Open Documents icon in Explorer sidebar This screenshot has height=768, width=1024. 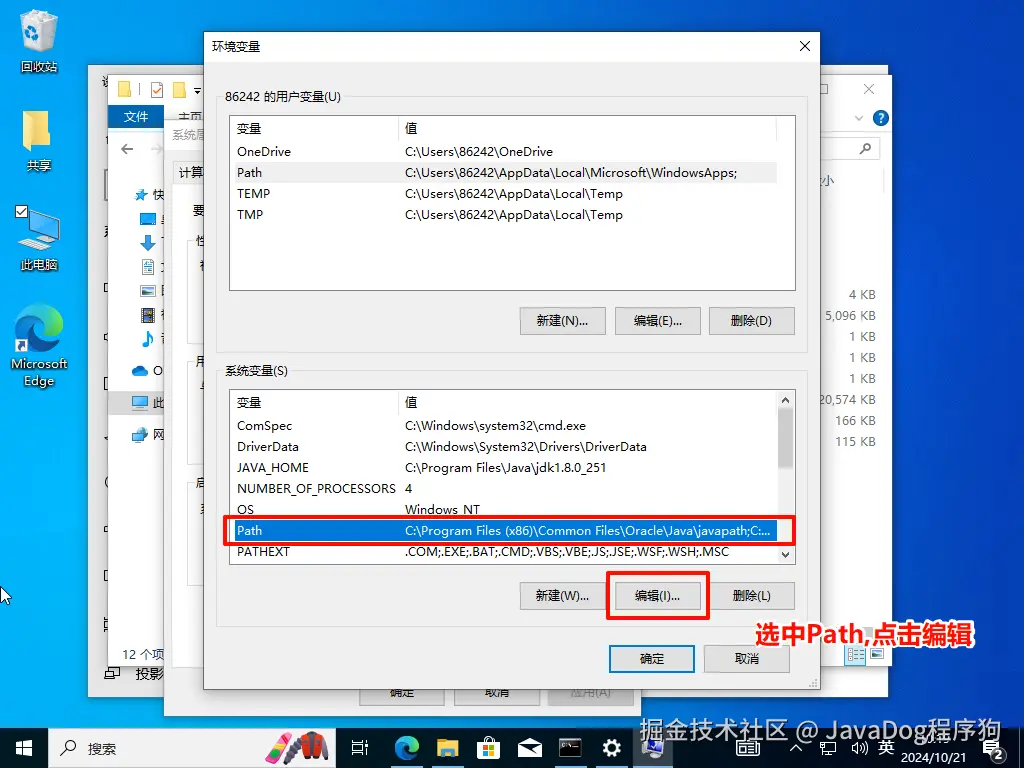point(148,266)
